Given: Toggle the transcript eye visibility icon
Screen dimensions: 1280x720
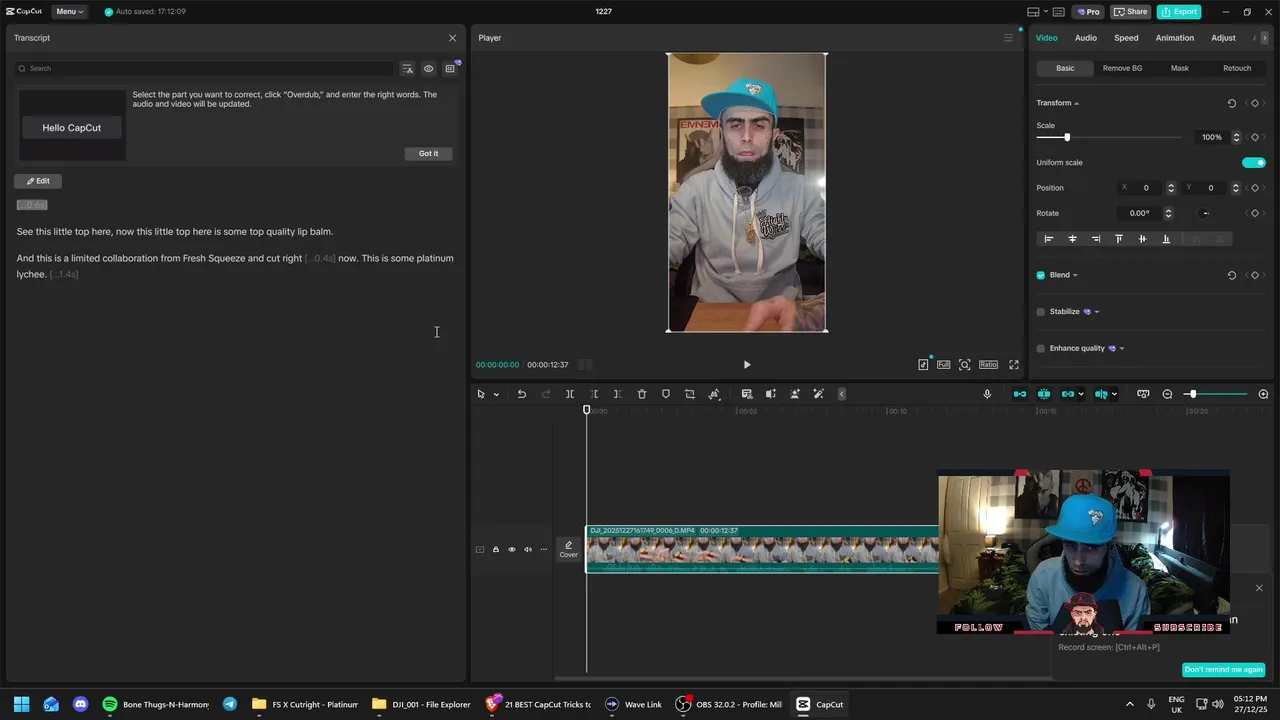Looking at the screenshot, I should pyautogui.click(x=428, y=69).
